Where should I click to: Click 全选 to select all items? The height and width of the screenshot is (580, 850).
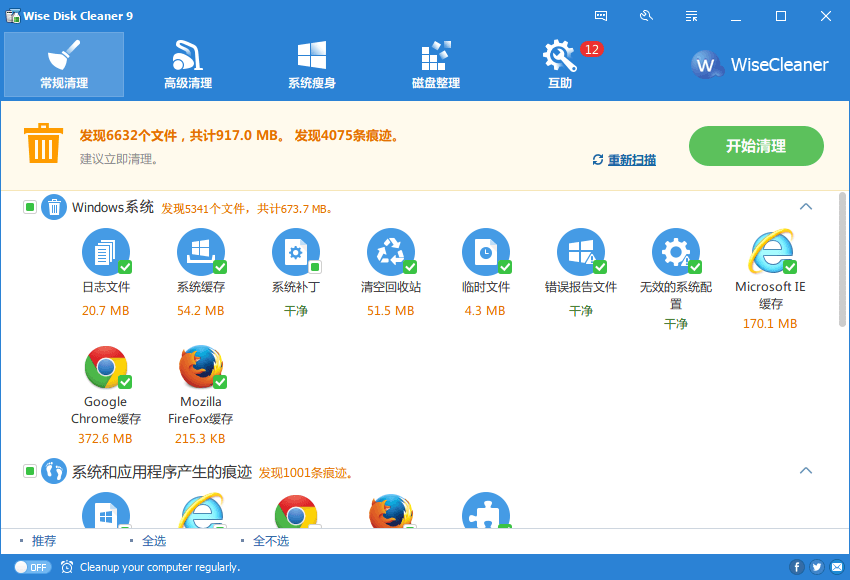(x=154, y=540)
